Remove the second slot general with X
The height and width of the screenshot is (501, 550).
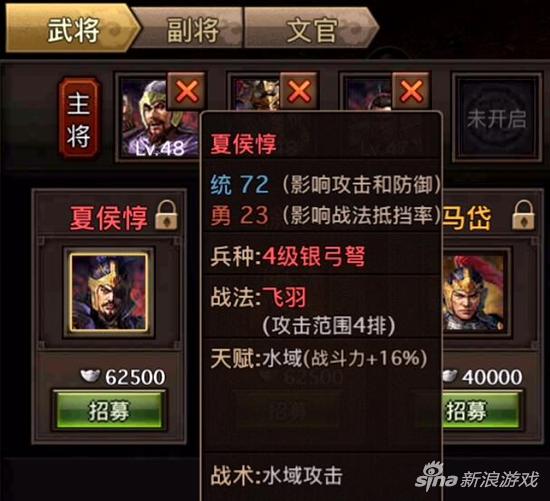point(299,91)
